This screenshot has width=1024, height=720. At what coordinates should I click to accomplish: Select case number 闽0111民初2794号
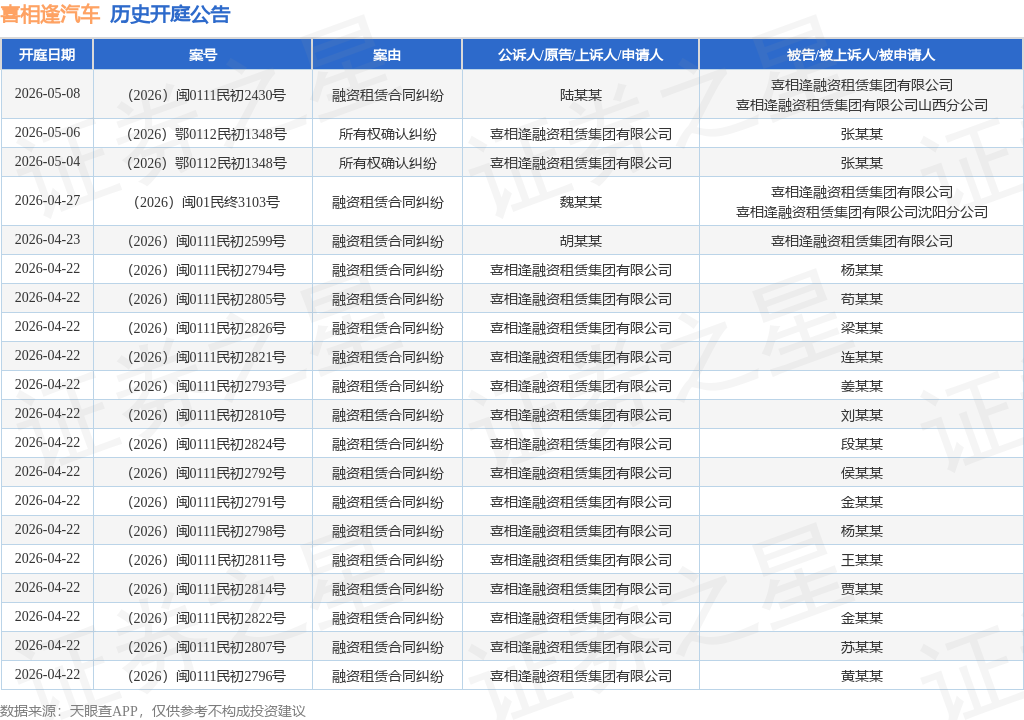(x=231, y=270)
